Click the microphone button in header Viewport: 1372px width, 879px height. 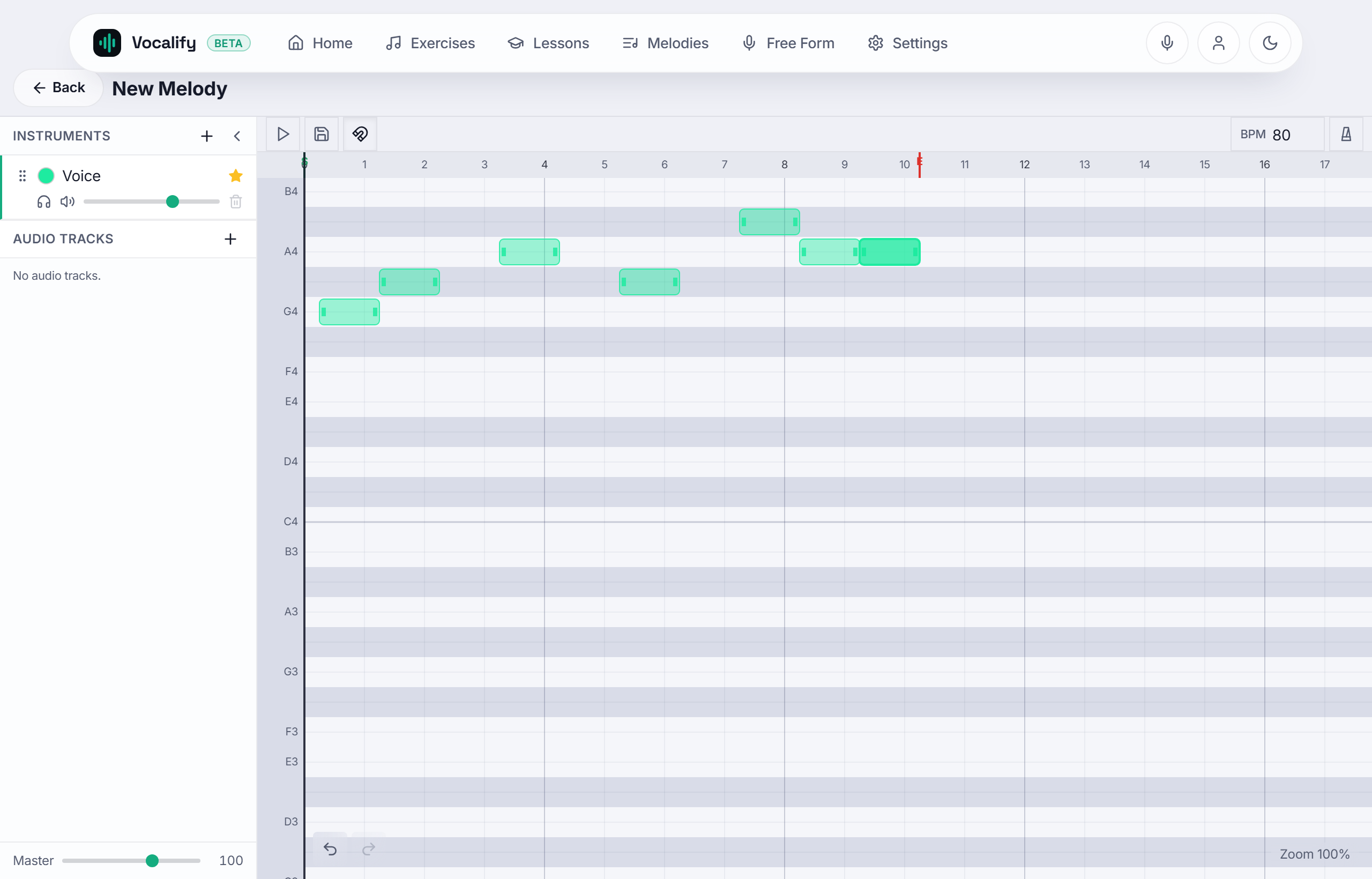[x=1167, y=43]
